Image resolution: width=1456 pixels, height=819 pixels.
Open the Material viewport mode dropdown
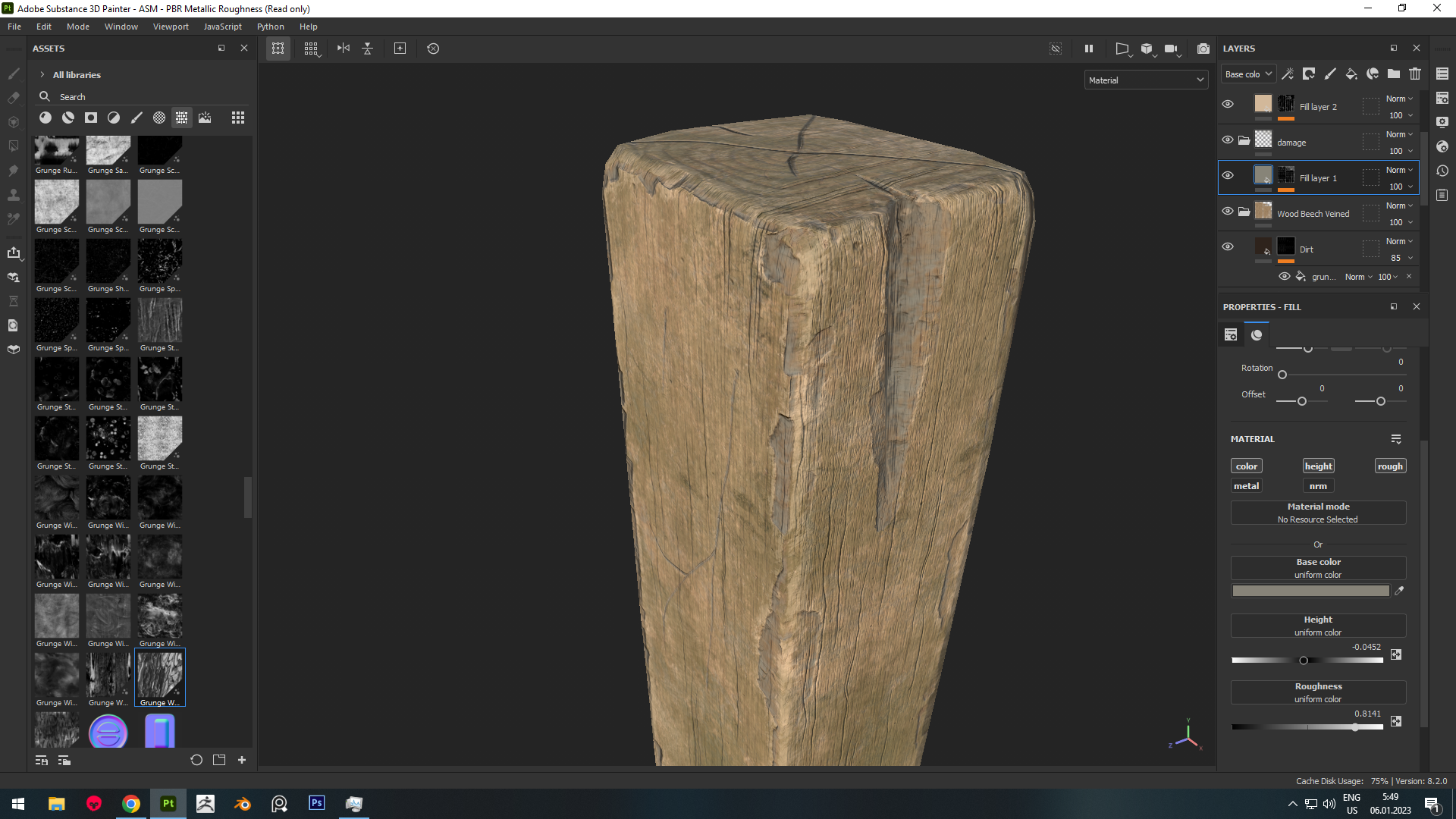coord(1146,80)
